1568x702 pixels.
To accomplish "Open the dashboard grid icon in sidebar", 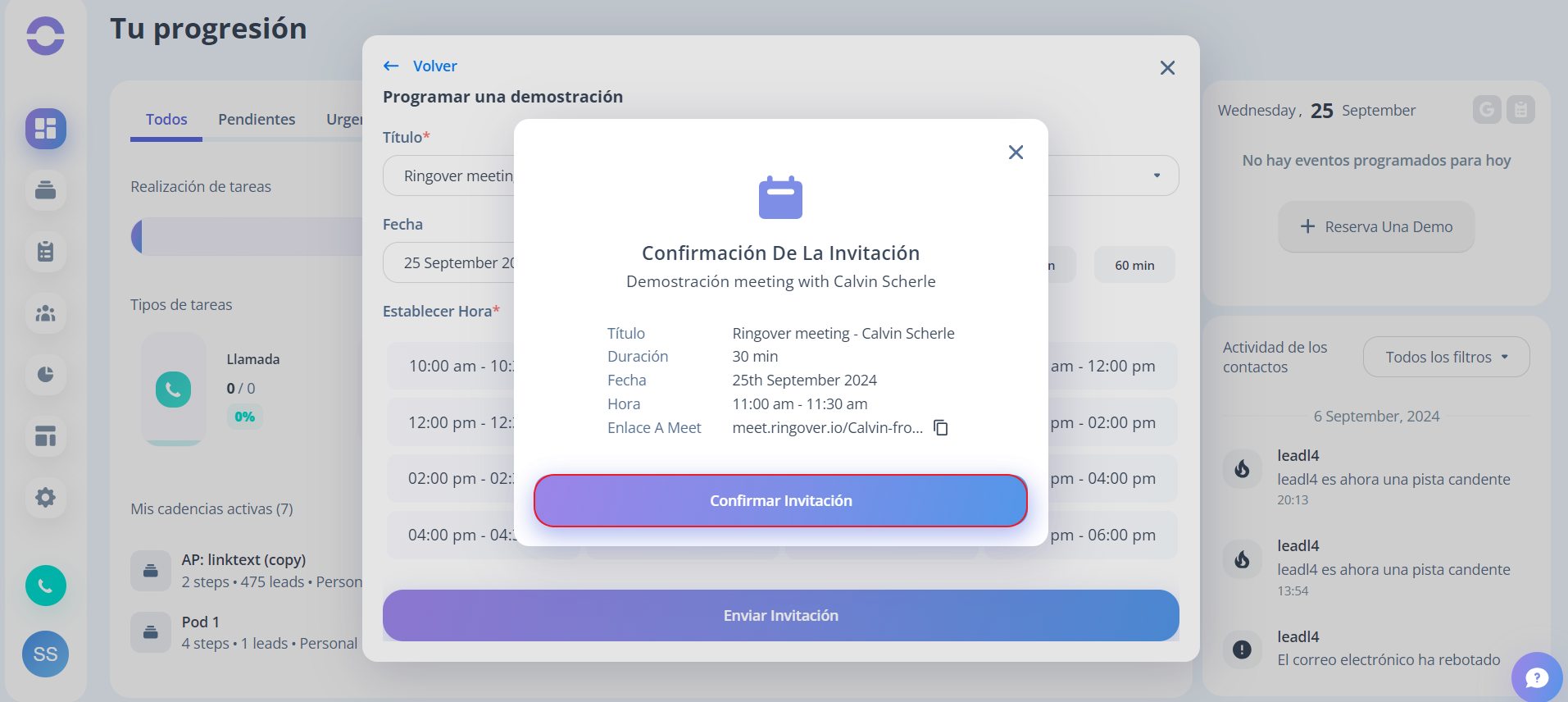I will [x=45, y=129].
